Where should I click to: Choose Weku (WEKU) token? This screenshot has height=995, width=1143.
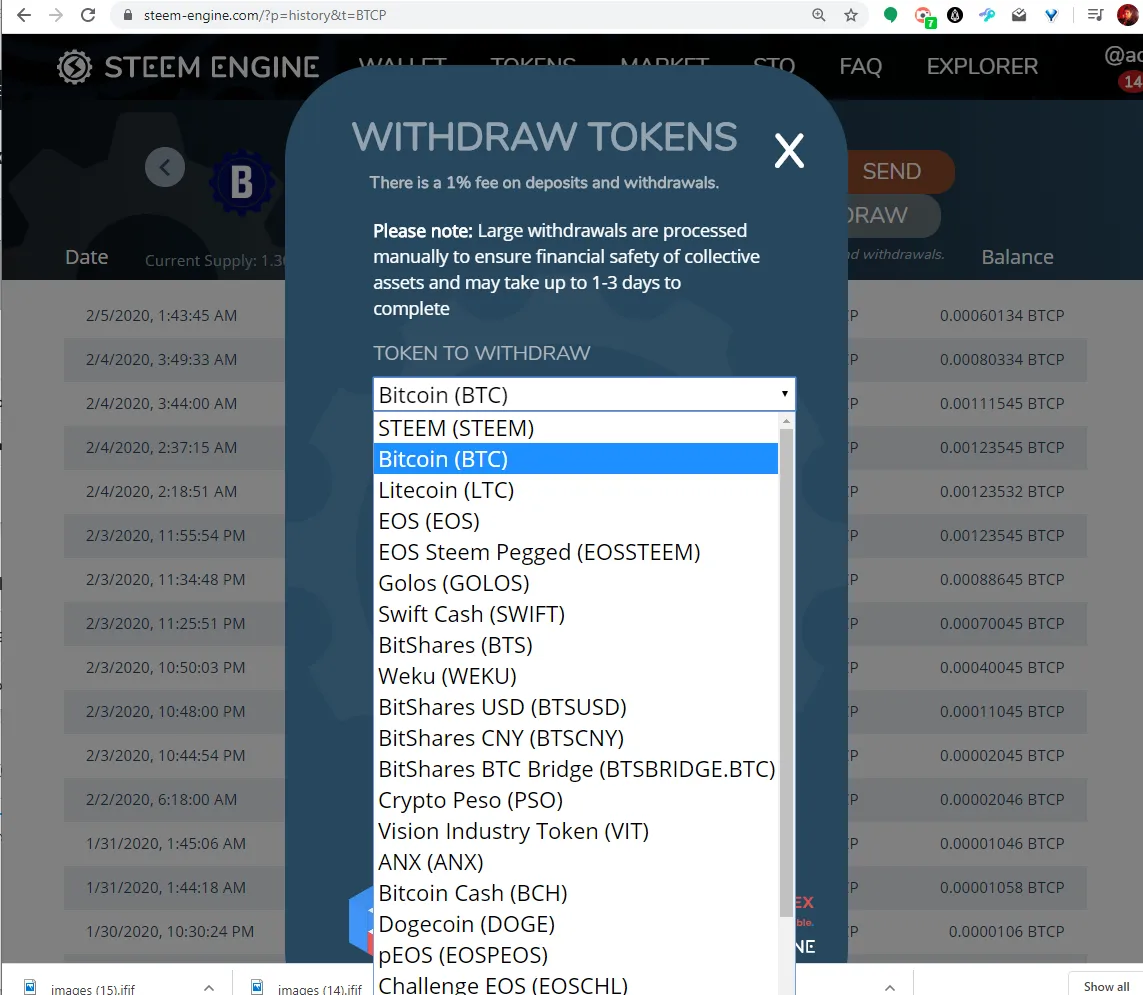(575, 676)
